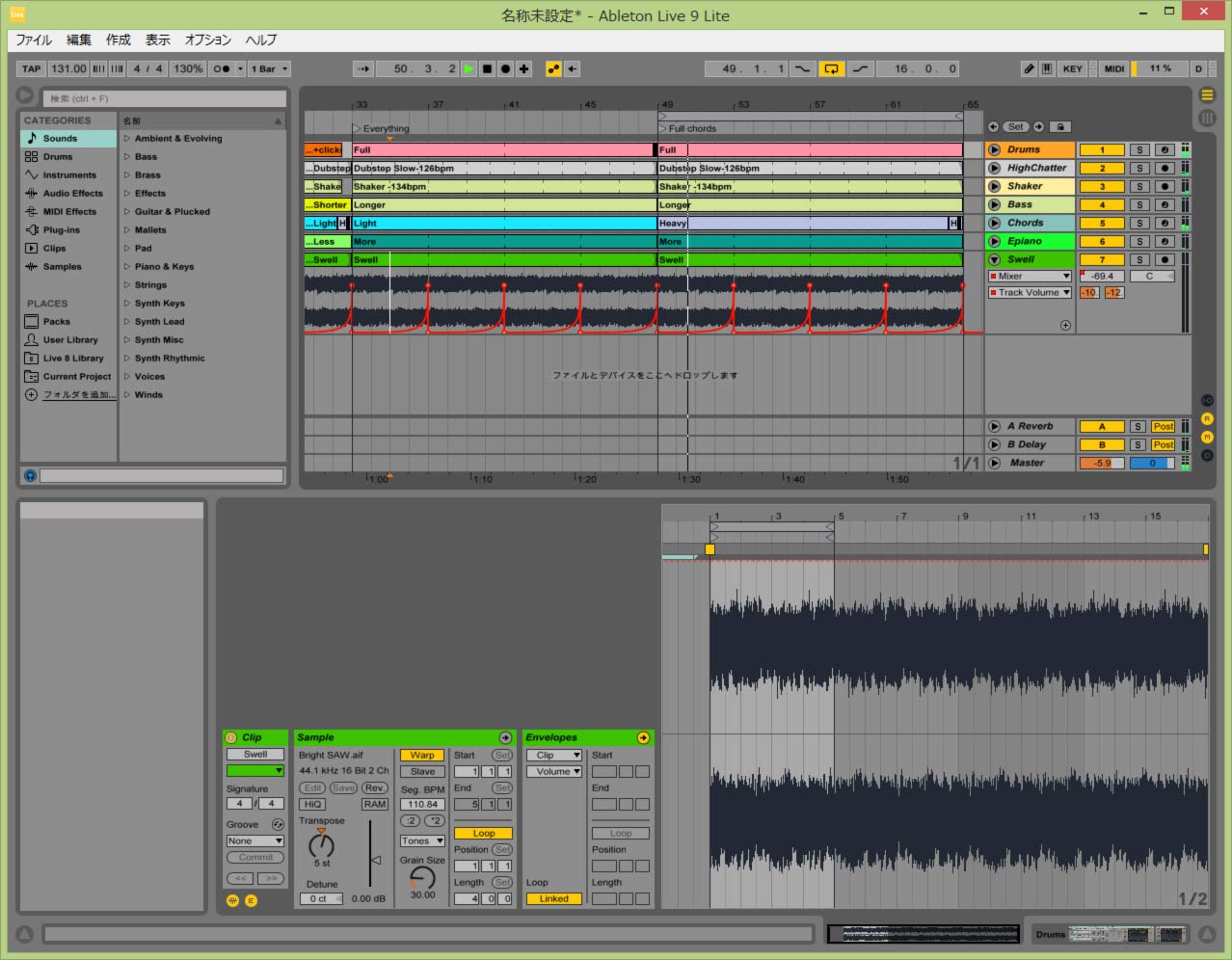This screenshot has width=1232, height=960.
Task: Open the Track Volume control chooser
Action: (1030, 293)
